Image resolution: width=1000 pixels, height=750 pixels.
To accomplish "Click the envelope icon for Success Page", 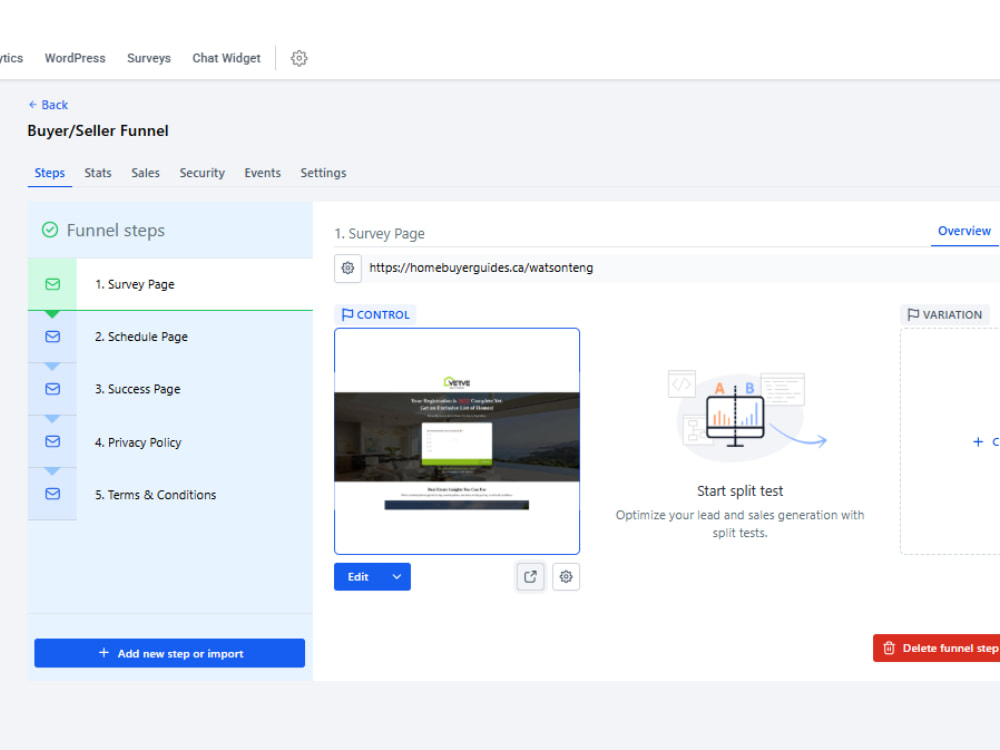I will [52, 388].
